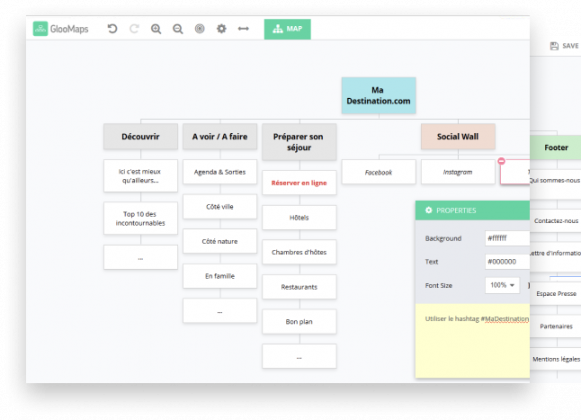Click the horizontal double-arrow width icon

point(243,29)
